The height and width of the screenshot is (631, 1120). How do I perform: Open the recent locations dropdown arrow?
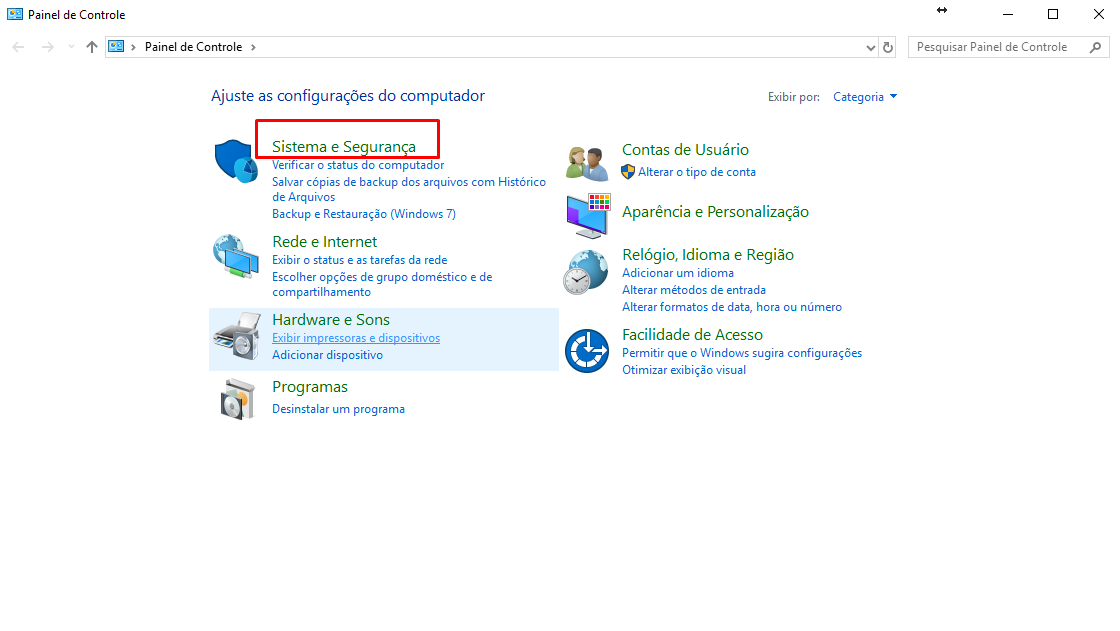71,47
